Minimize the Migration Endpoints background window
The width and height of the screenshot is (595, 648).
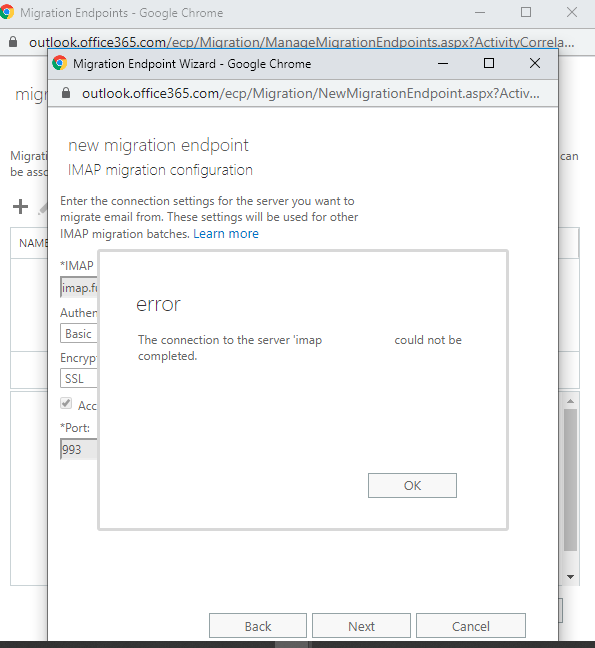[480, 12]
